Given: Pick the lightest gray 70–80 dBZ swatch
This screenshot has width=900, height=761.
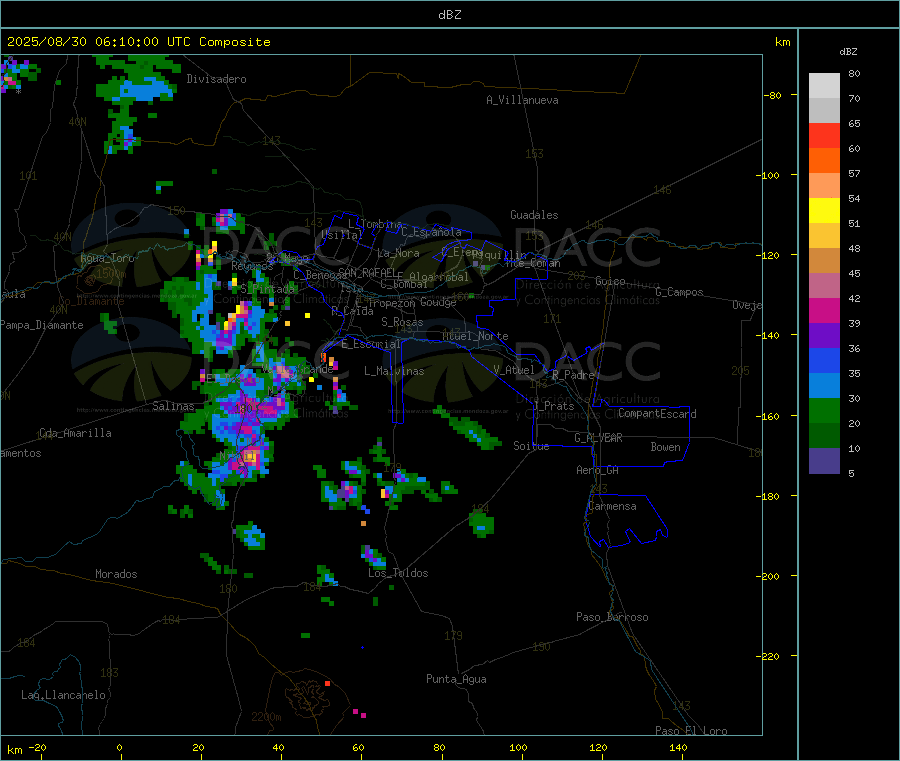Looking at the screenshot, I should 824,86.
